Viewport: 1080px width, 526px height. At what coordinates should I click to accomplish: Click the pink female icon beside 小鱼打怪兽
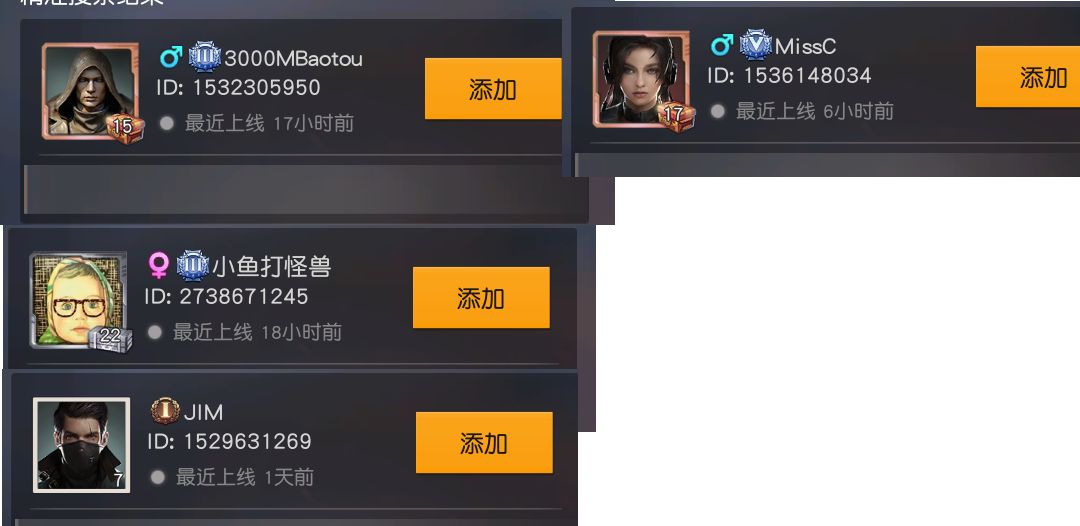pyautogui.click(x=158, y=265)
